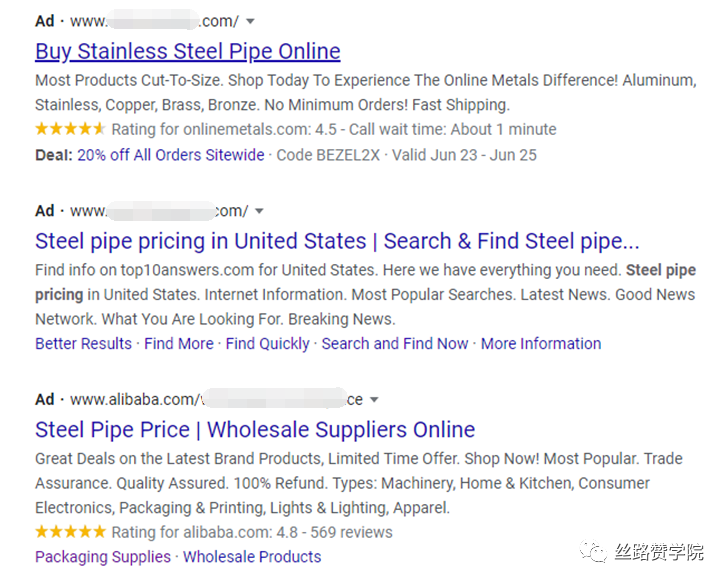Click the www.alibaba.com display URL
The image size is (727, 584).
135,400
